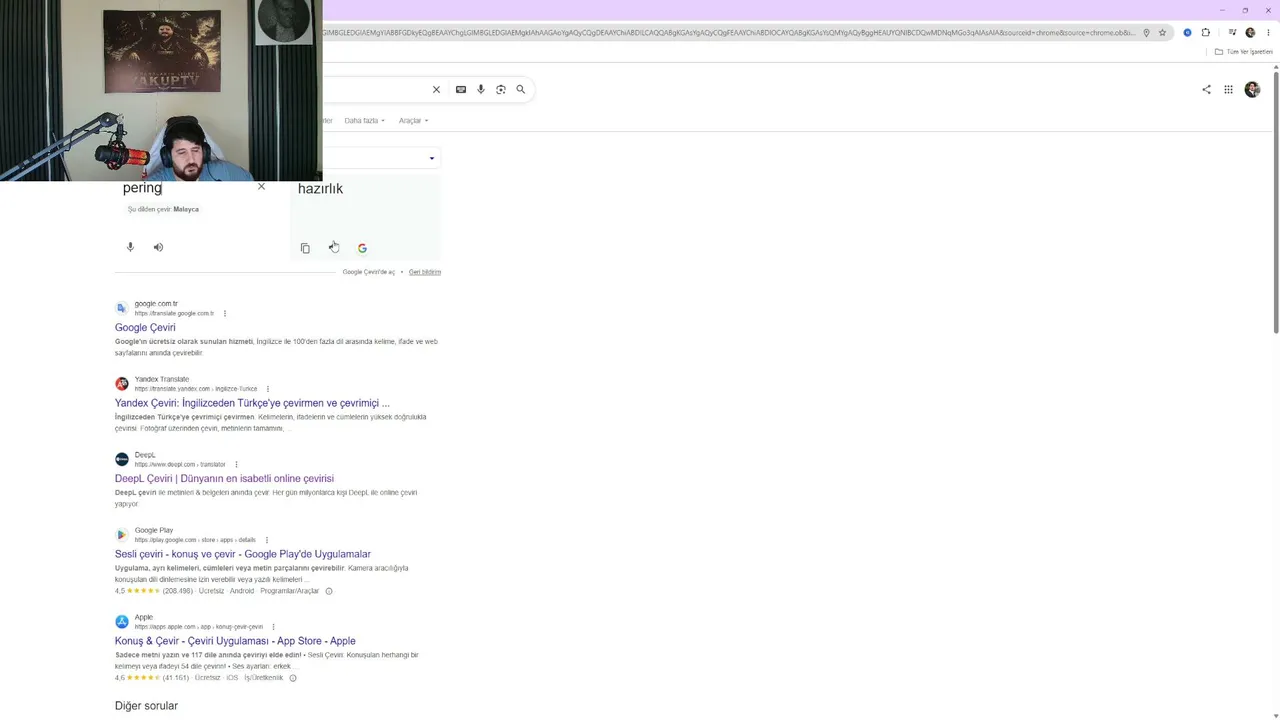The width and height of the screenshot is (1280, 720).
Task: Open the on-screen keyboard input tool
Action: [461, 89]
